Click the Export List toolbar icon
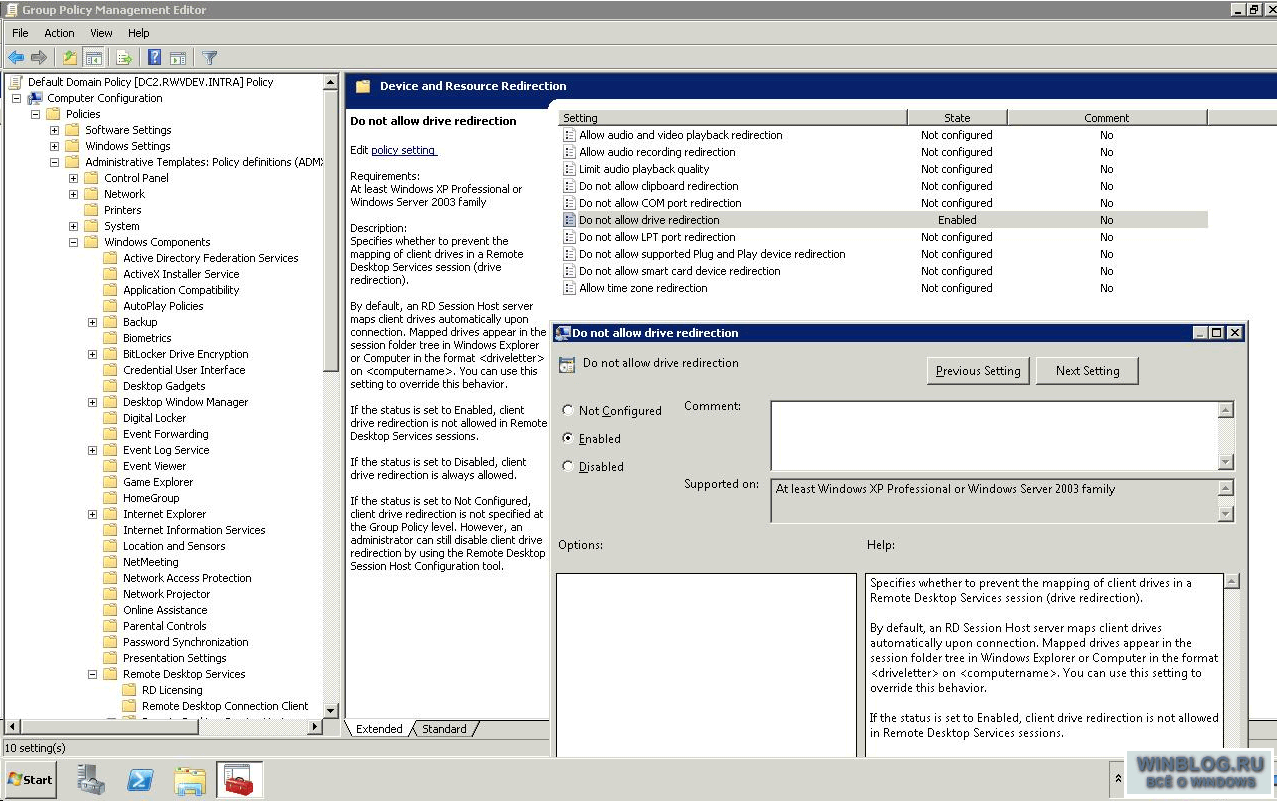The image size is (1281, 805). click(x=124, y=58)
